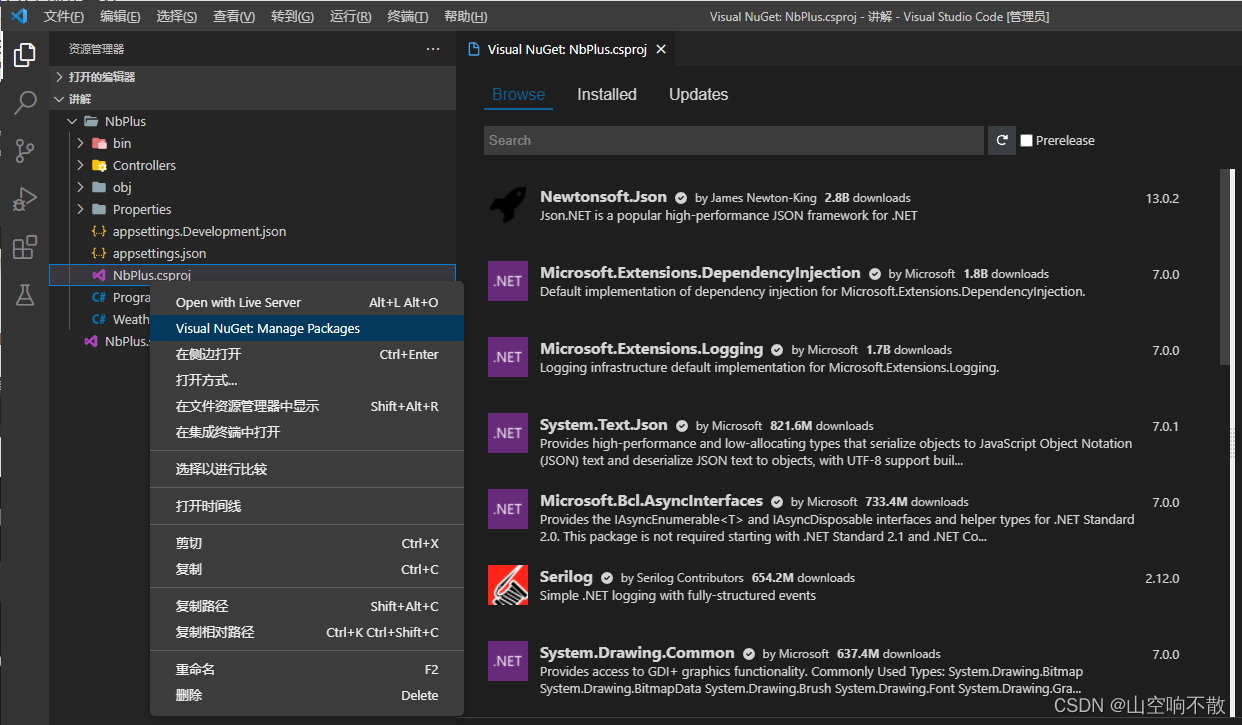Open the Source Control view
Screen dimensions: 1242x725
click(25, 151)
